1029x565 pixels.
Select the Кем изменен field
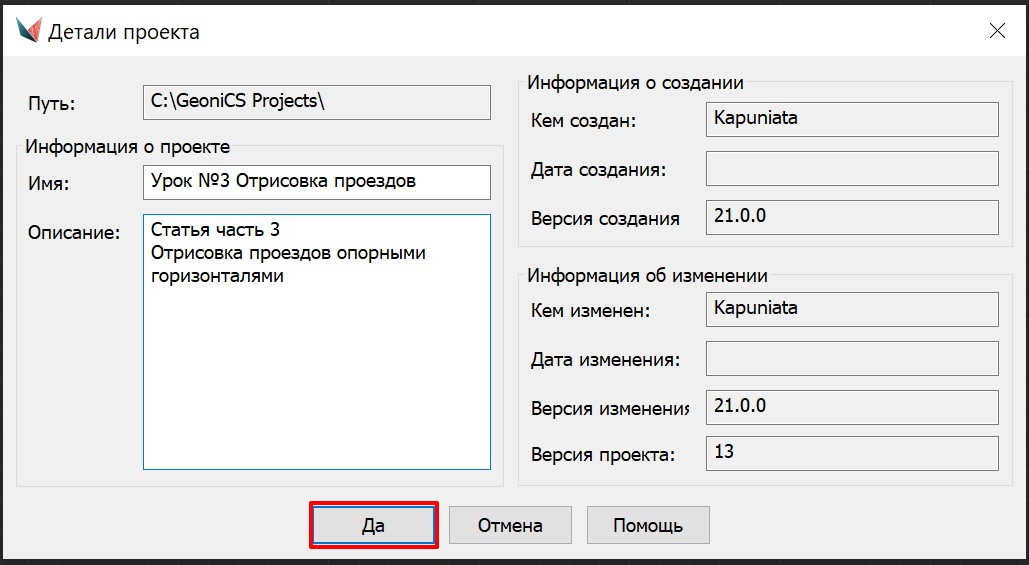851,309
